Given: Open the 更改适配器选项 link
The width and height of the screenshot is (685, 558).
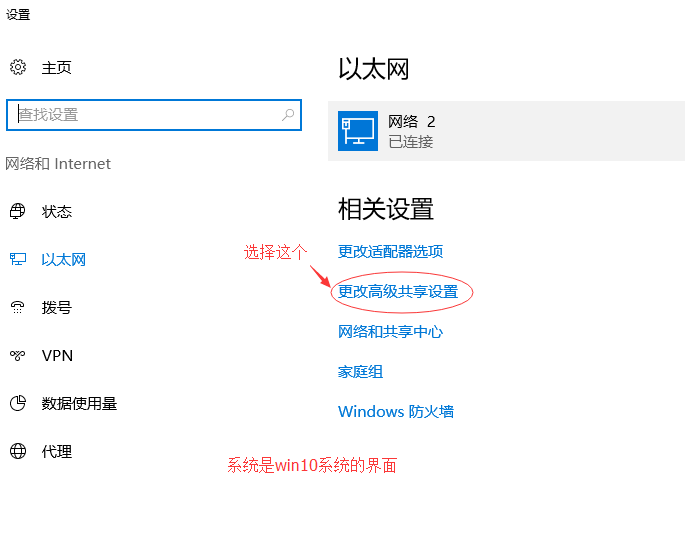Looking at the screenshot, I should 391,251.
